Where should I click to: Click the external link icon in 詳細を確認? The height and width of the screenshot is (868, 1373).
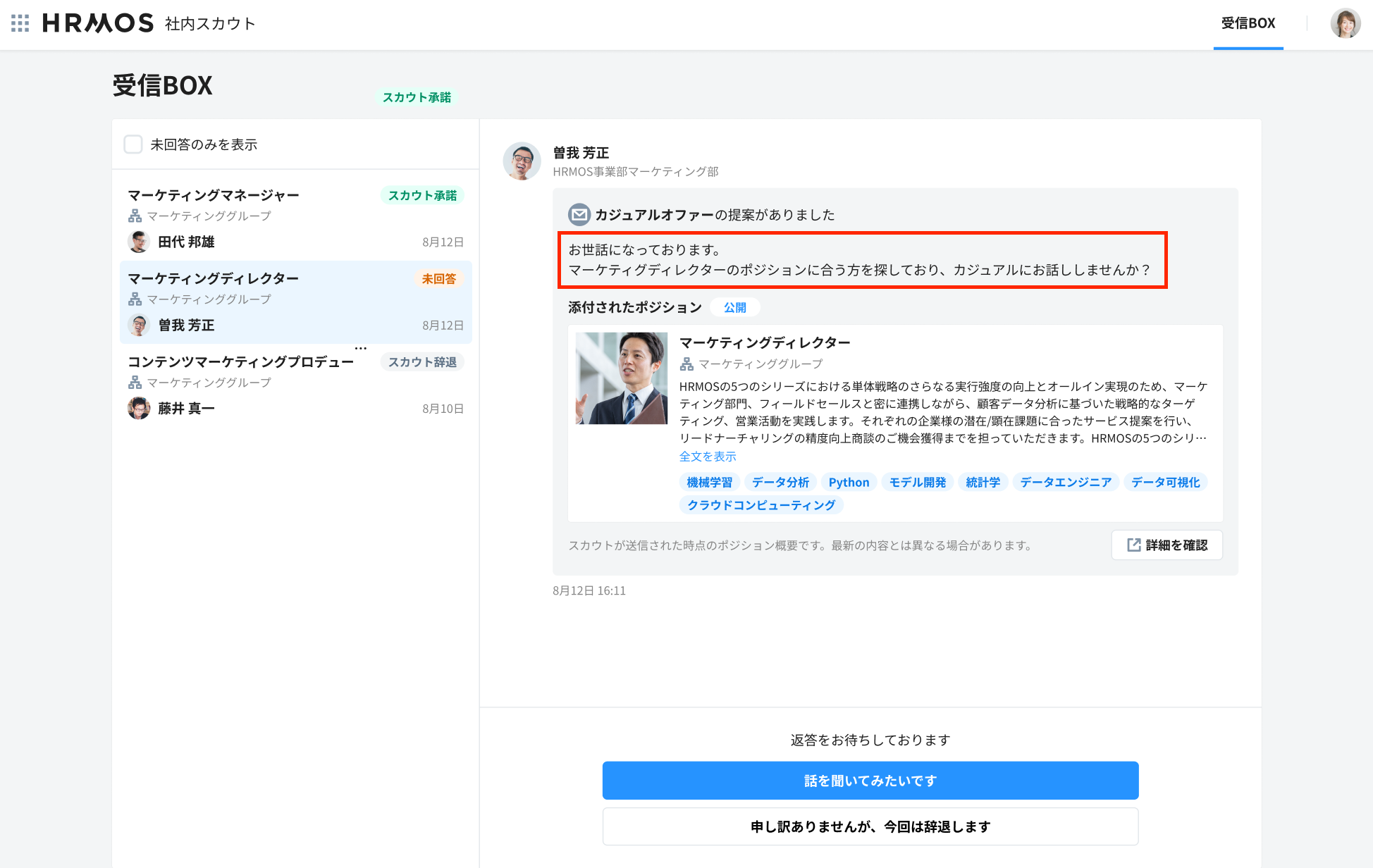[x=1133, y=545]
